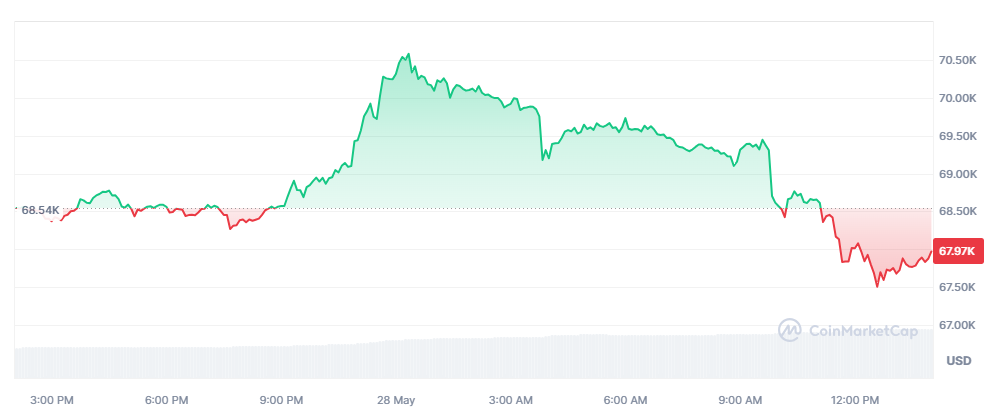The height and width of the screenshot is (419, 992).
Task: Select the 6:00 PM time axis label
Action: pyautogui.click(x=166, y=400)
